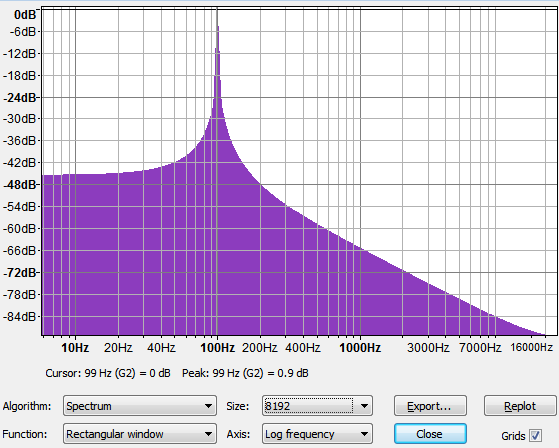Click the 200Hz axis label
The width and height of the screenshot is (559, 448).
pos(260,347)
